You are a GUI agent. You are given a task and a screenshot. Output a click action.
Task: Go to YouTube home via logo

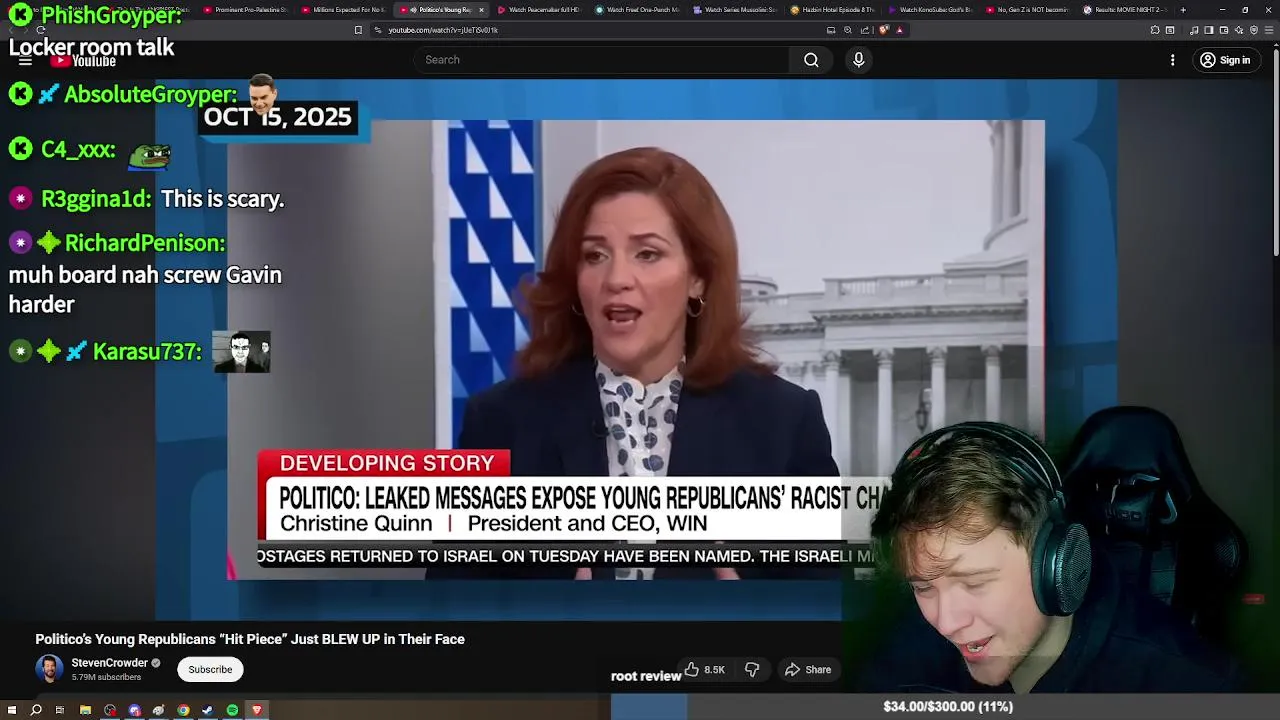click(x=84, y=61)
